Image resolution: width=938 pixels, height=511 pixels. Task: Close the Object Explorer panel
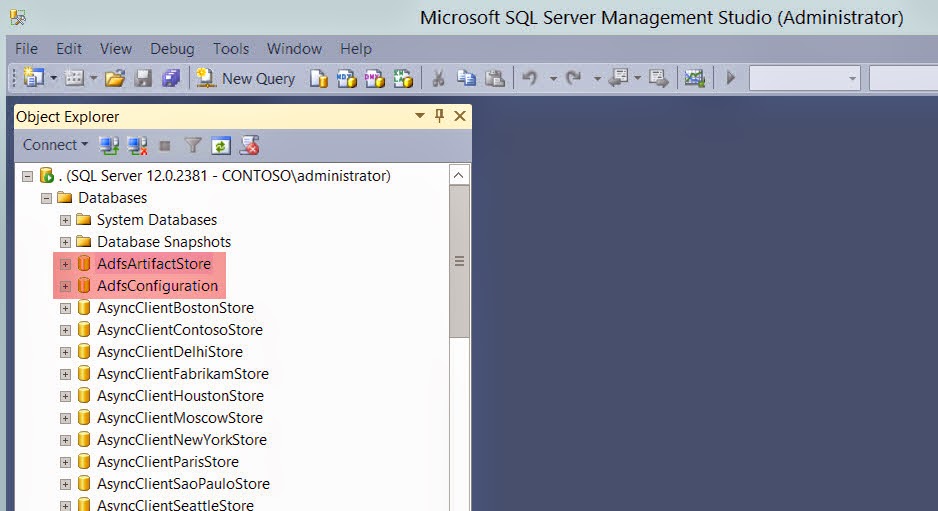[459, 116]
